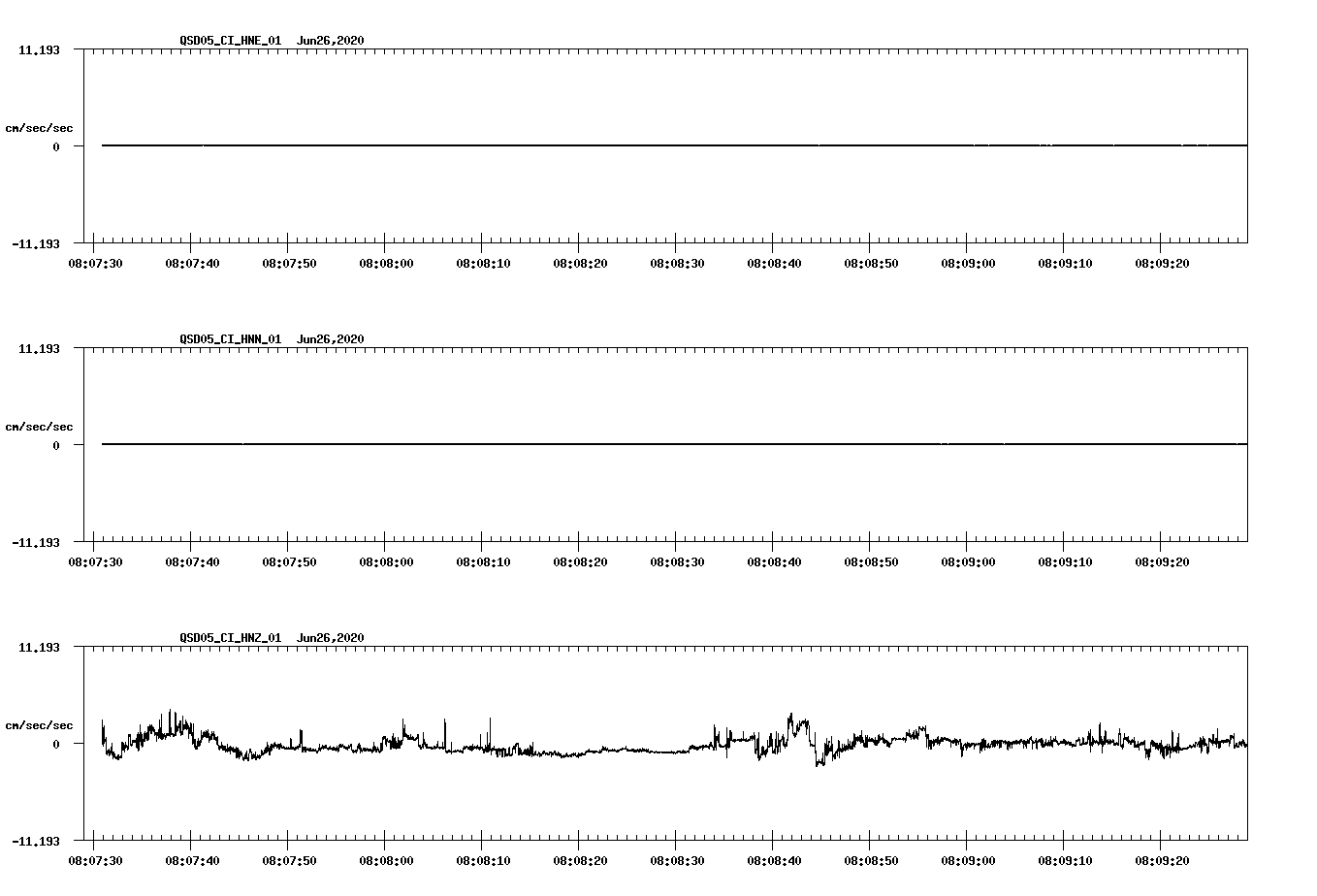Select 08:09:00 tick label below HNN plot

(968, 561)
